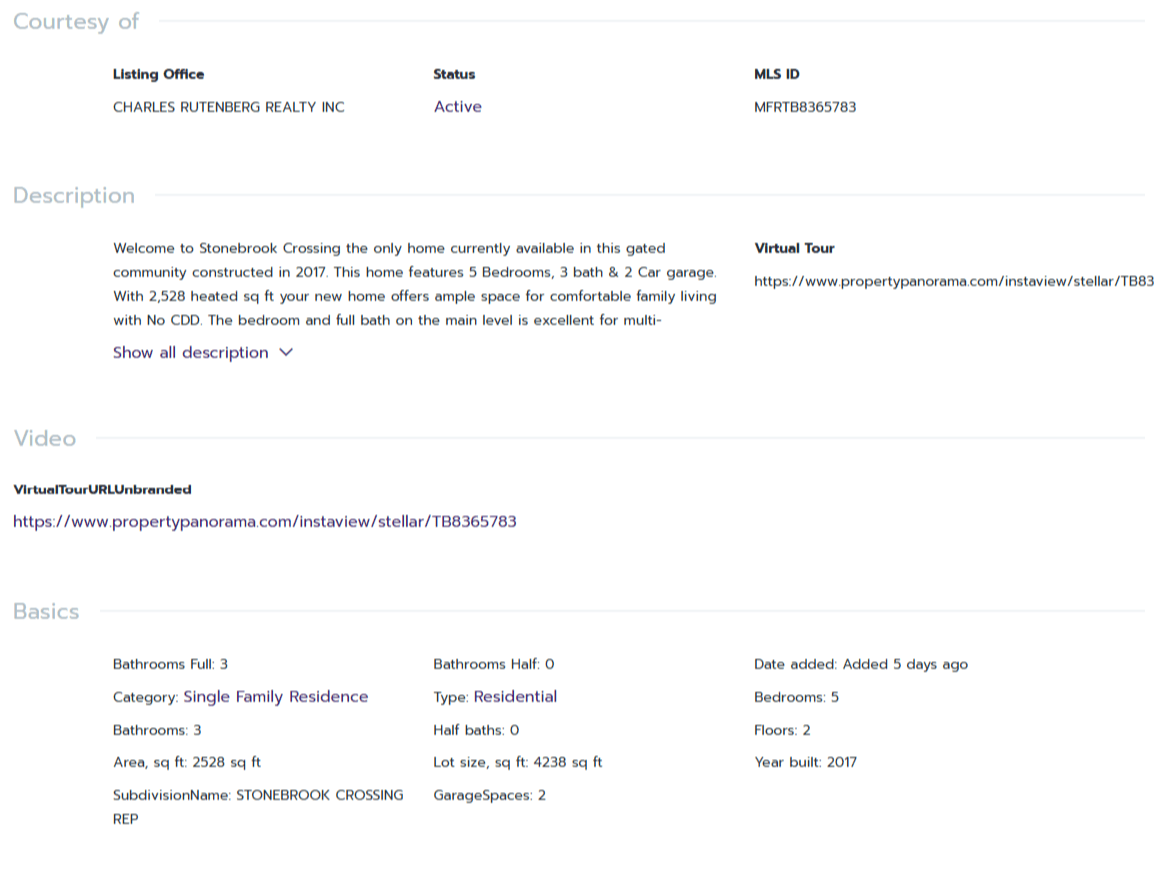
Task: Click the description paragraph about Stonebrook Crossing
Action: coord(414,284)
